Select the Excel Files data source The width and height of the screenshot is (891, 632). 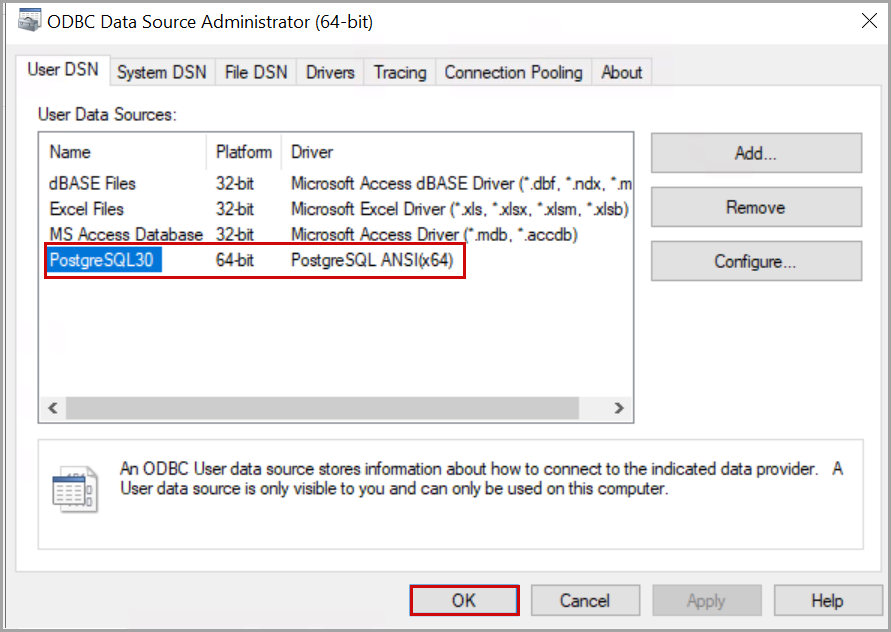(x=87, y=209)
